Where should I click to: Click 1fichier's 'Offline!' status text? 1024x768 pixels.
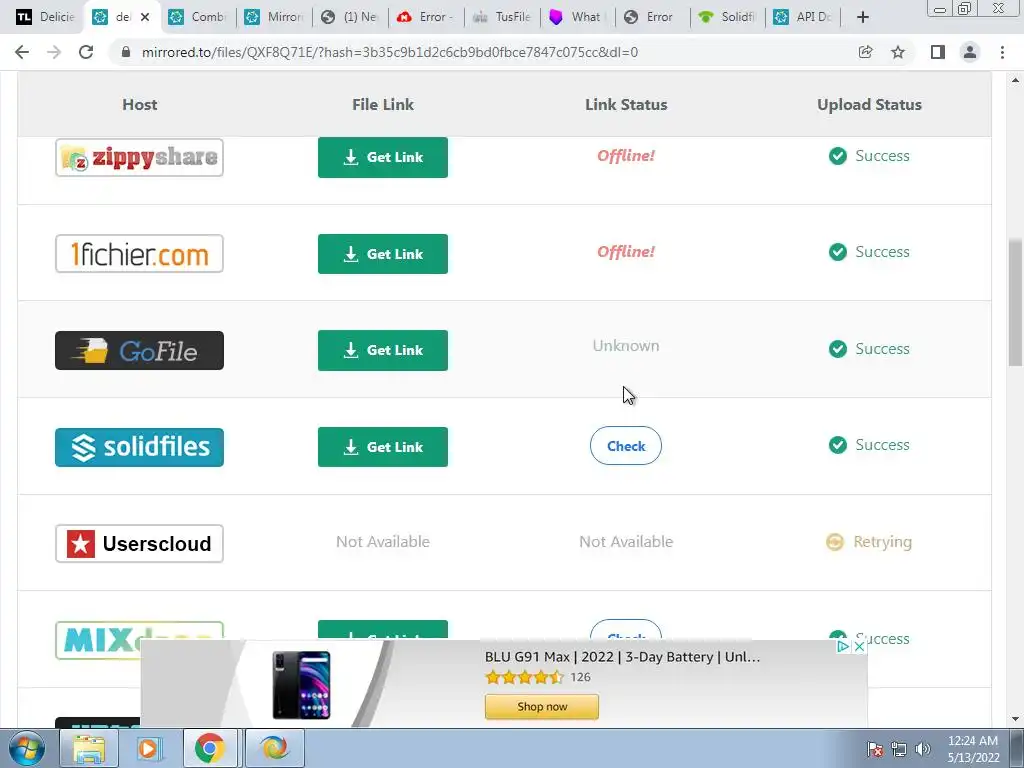[x=626, y=251]
